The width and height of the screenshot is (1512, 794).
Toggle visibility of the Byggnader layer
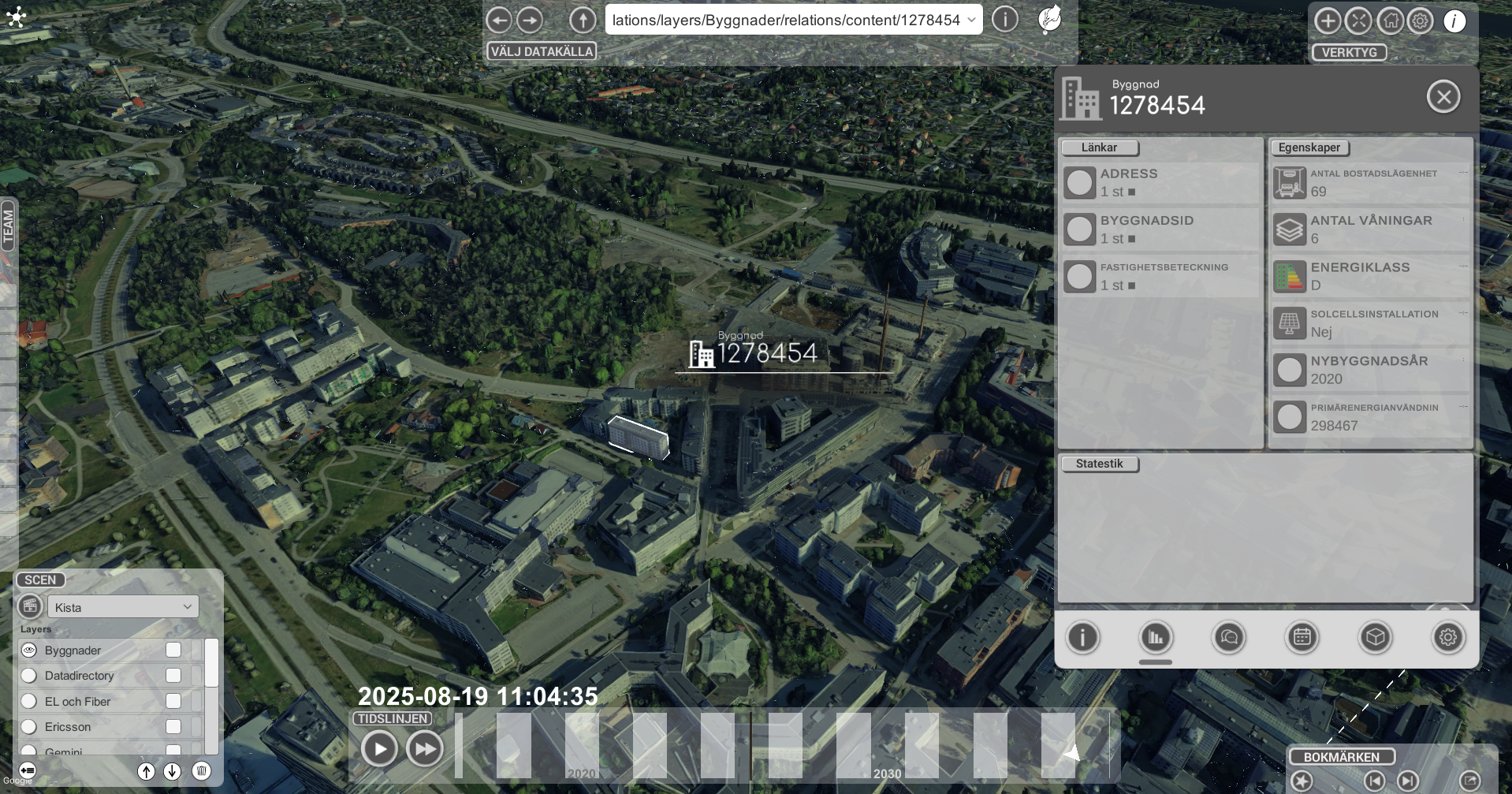point(29,650)
